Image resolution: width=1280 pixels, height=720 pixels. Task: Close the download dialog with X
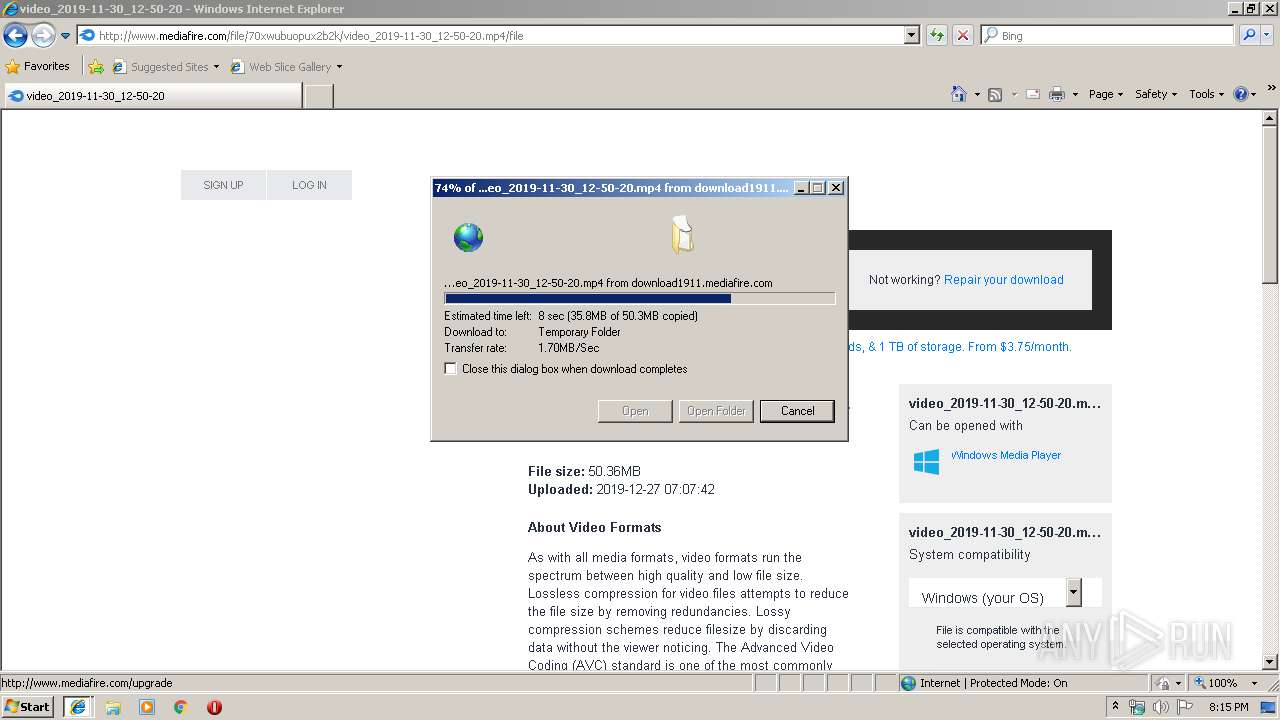point(836,188)
